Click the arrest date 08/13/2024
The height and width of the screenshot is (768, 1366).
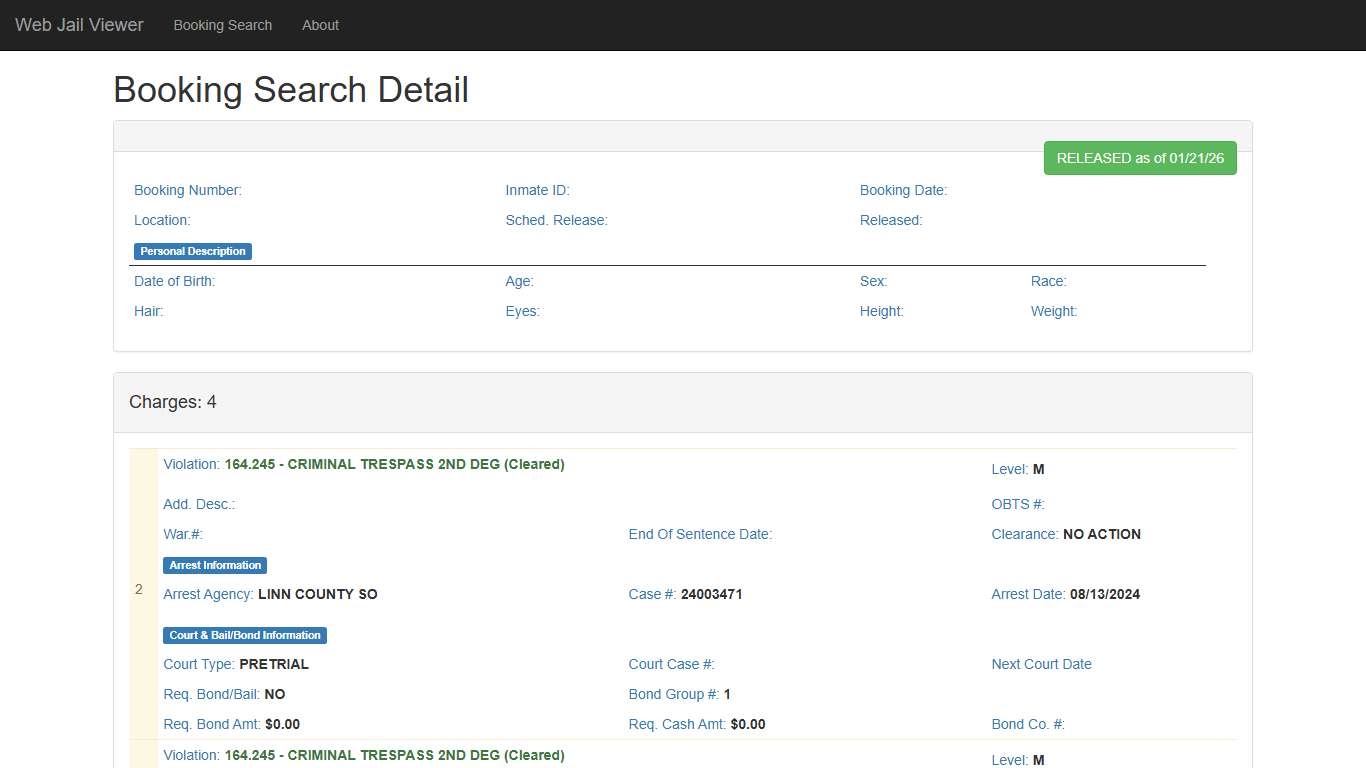tap(1104, 594)
